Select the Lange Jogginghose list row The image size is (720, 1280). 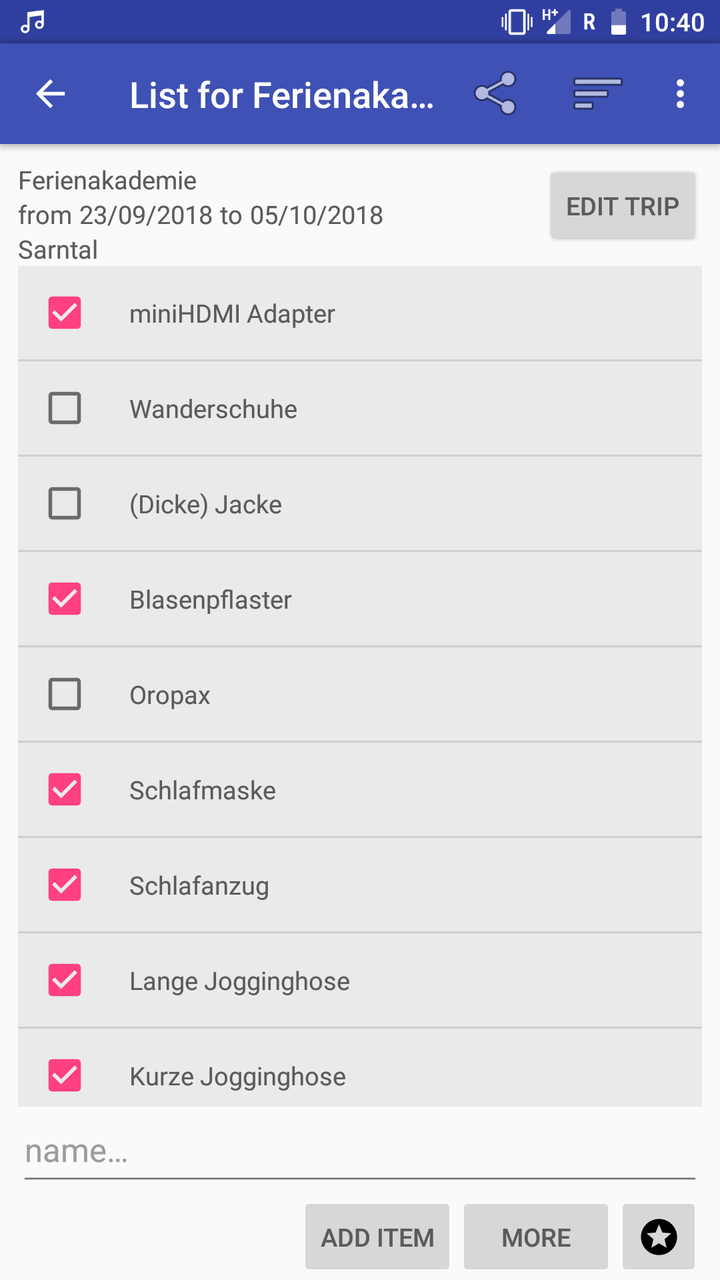click(x=360, y=981)
